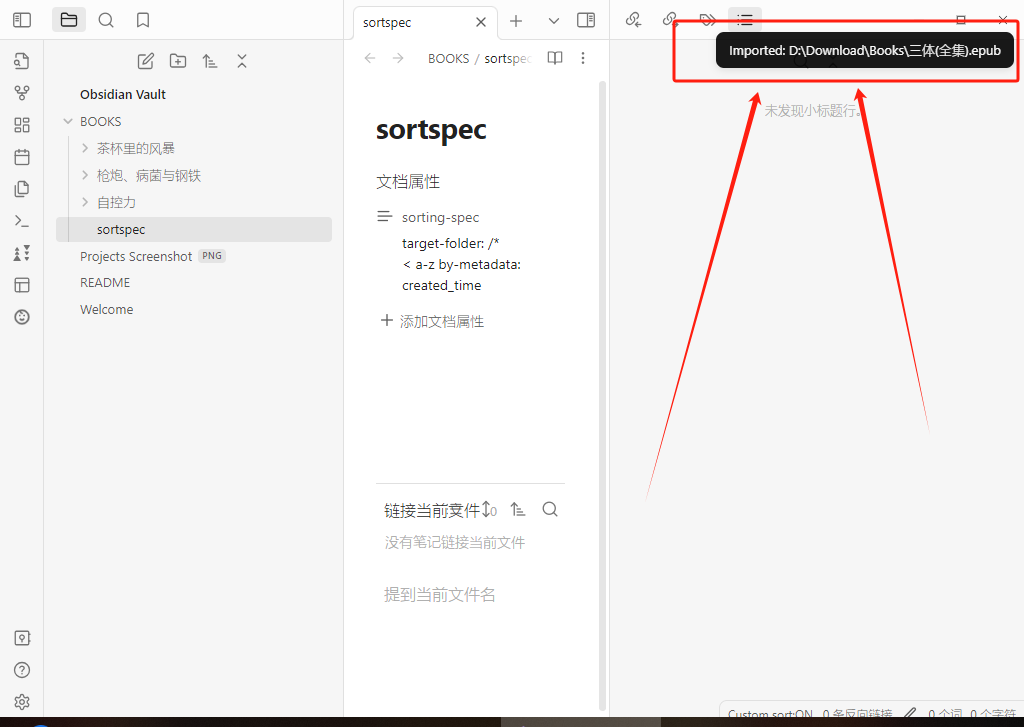
Task: Navigate forward in note history
Action: (x=398, y=58)
